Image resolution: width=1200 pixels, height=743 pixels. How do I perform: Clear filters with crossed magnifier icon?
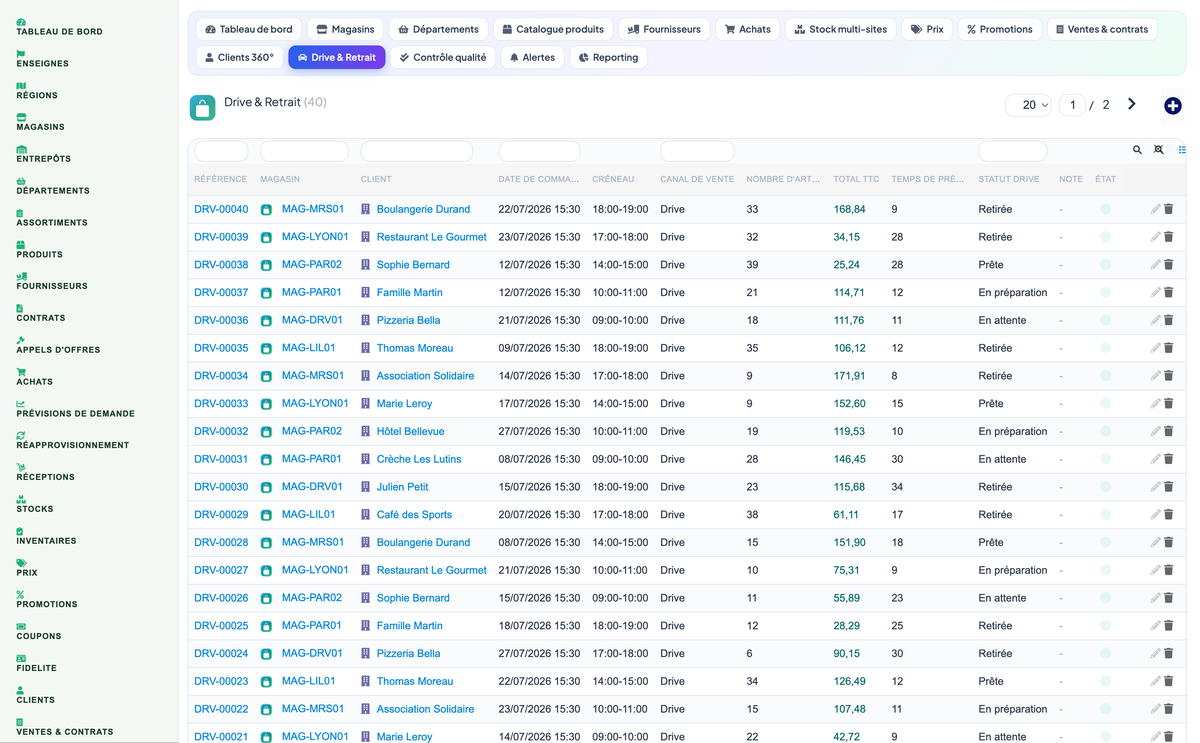(1159, 150)
